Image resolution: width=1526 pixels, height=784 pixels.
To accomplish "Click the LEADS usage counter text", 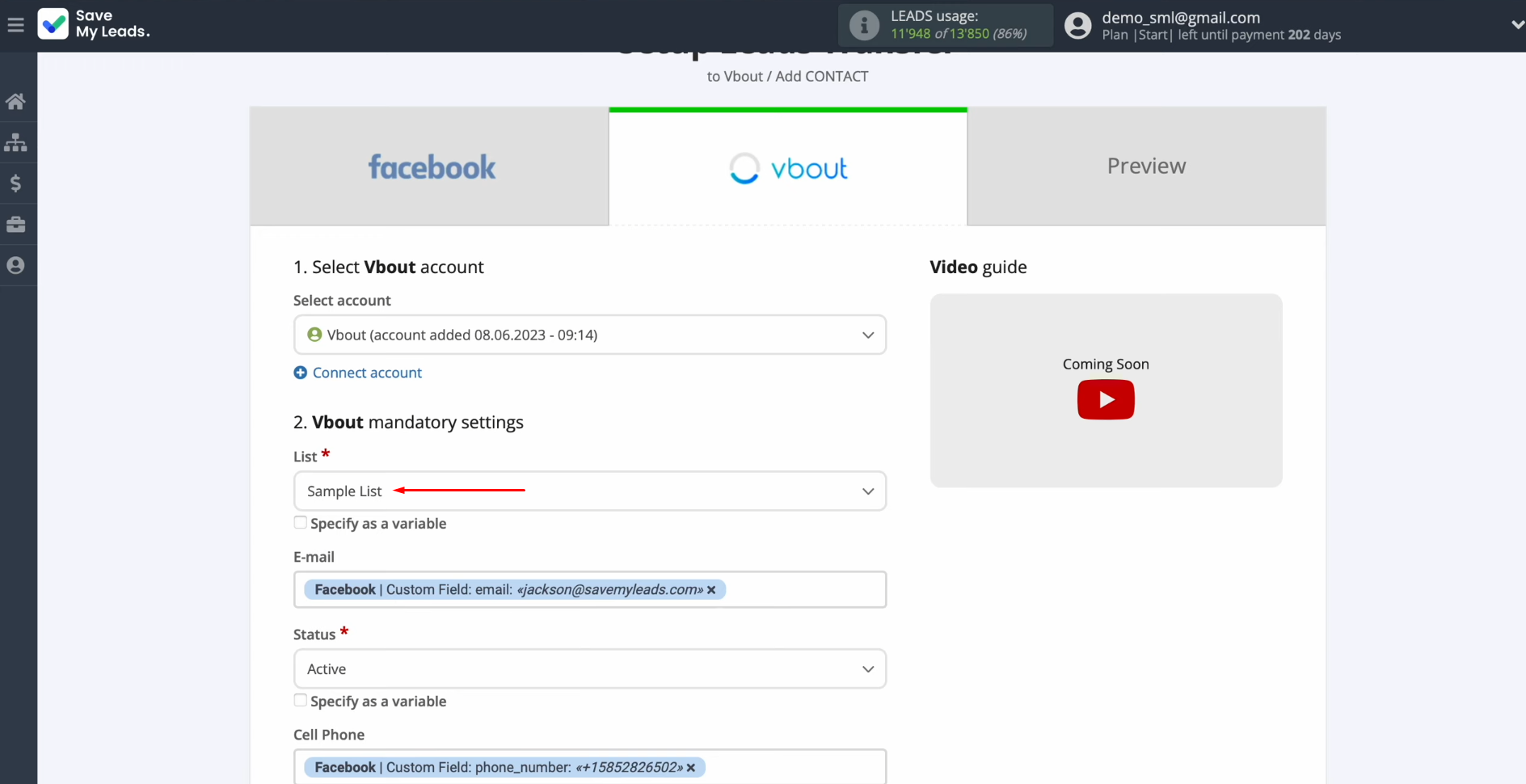I will pos(959,33).
